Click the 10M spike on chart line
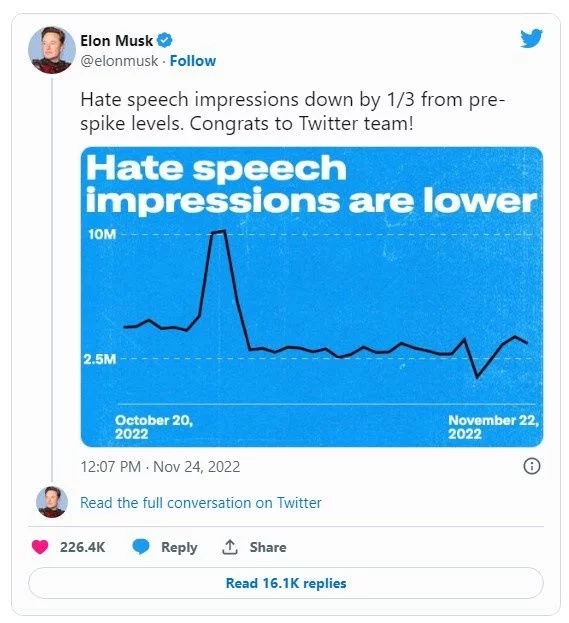 click(x=219, y=232)
